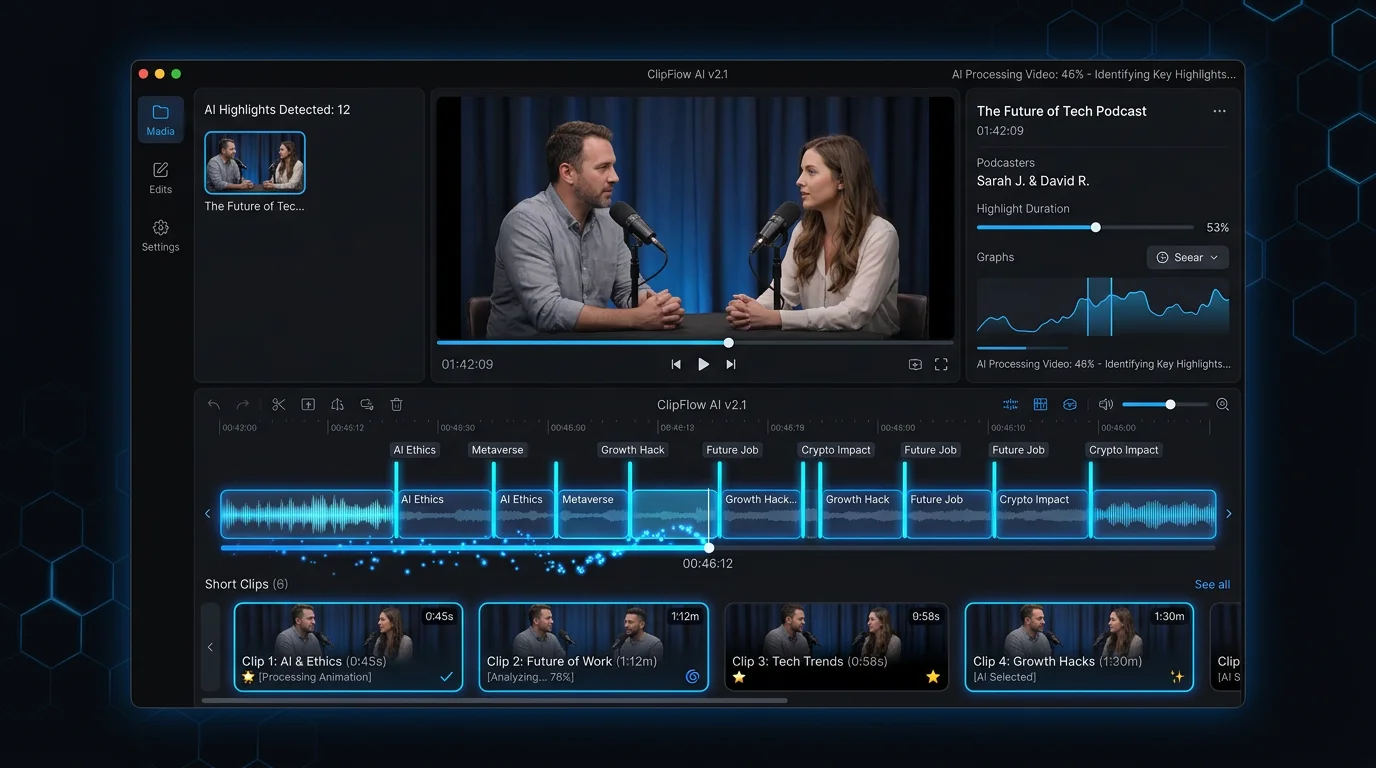Toggle the waveform view icon
Viewport: 1376px width, 768px height.
click(x=1010, y=405)
